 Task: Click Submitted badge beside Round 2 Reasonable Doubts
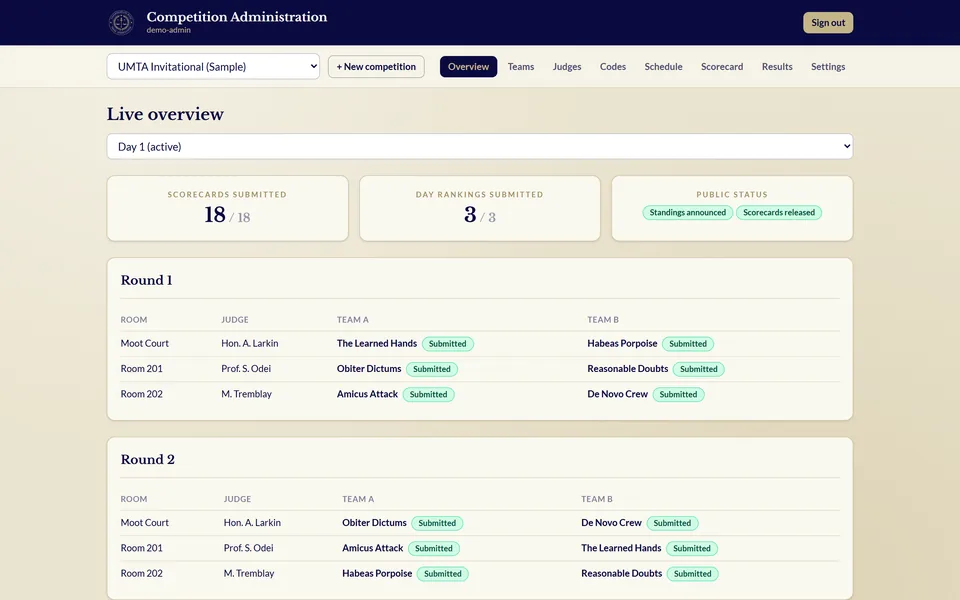692,574
